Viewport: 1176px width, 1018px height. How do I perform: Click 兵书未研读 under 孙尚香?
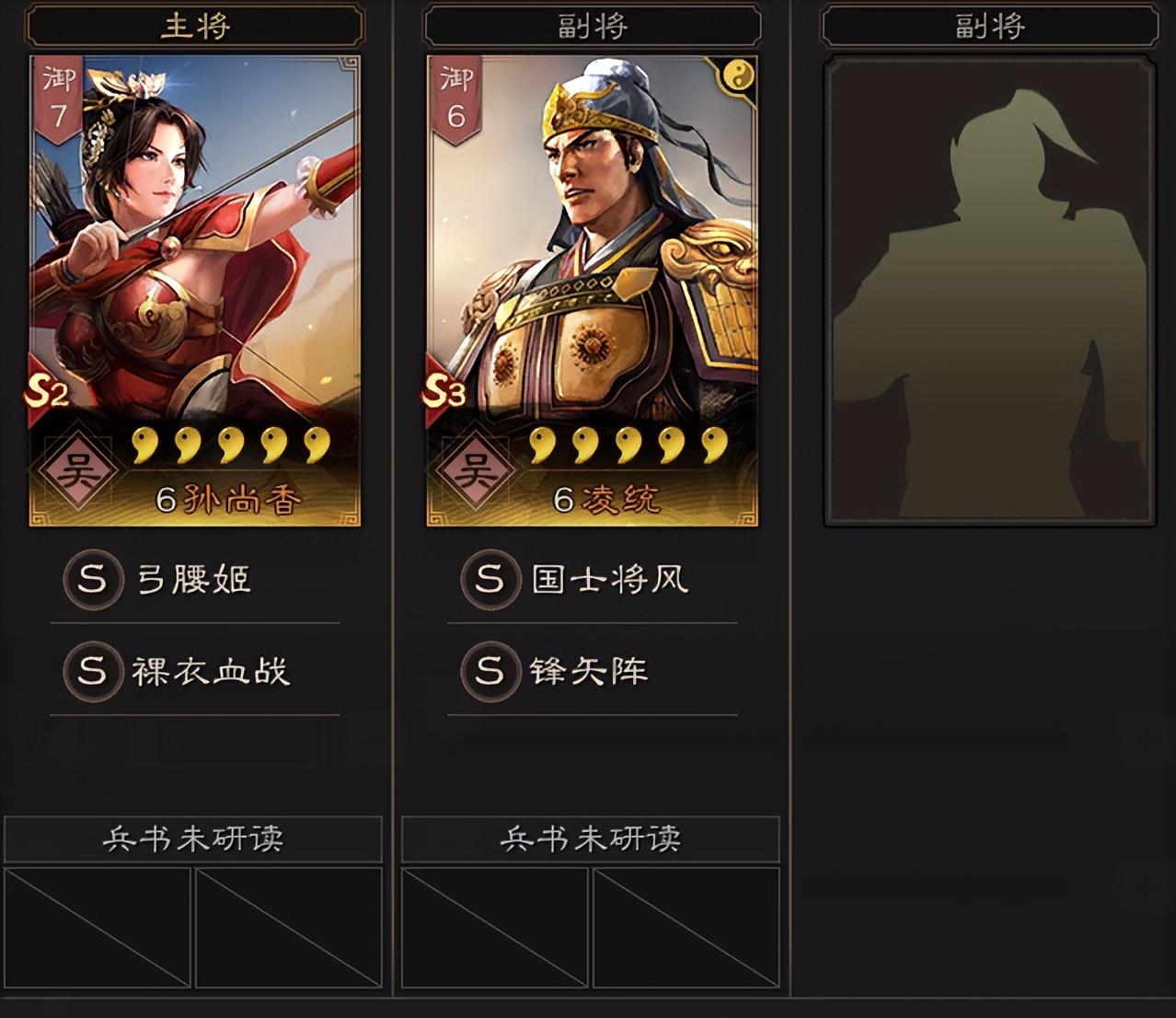point(193,839)
